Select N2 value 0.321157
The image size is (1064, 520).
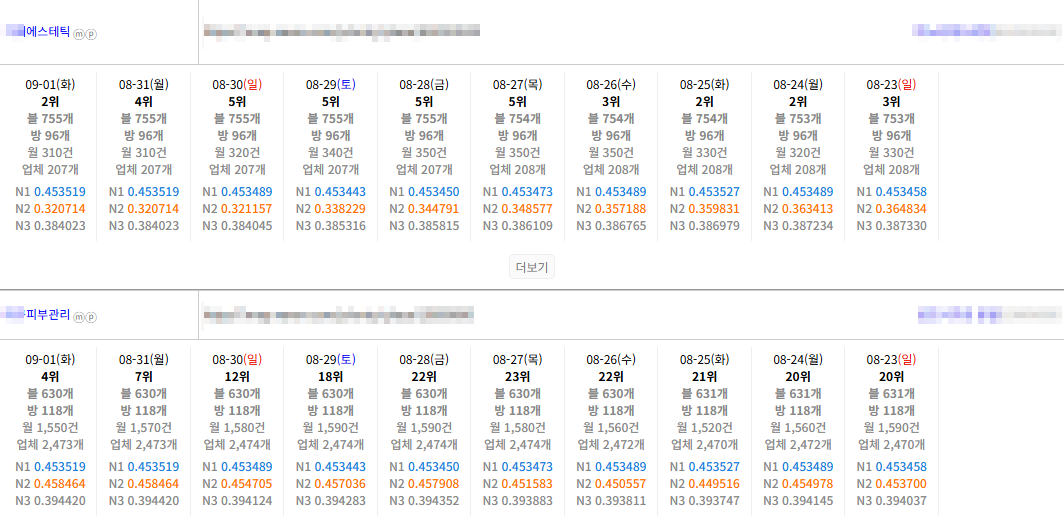(x=247, y=208)
